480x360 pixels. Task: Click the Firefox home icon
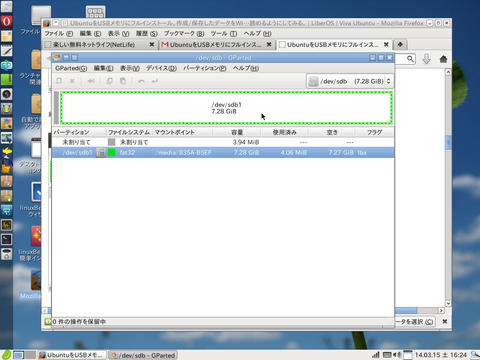point(443,59)
